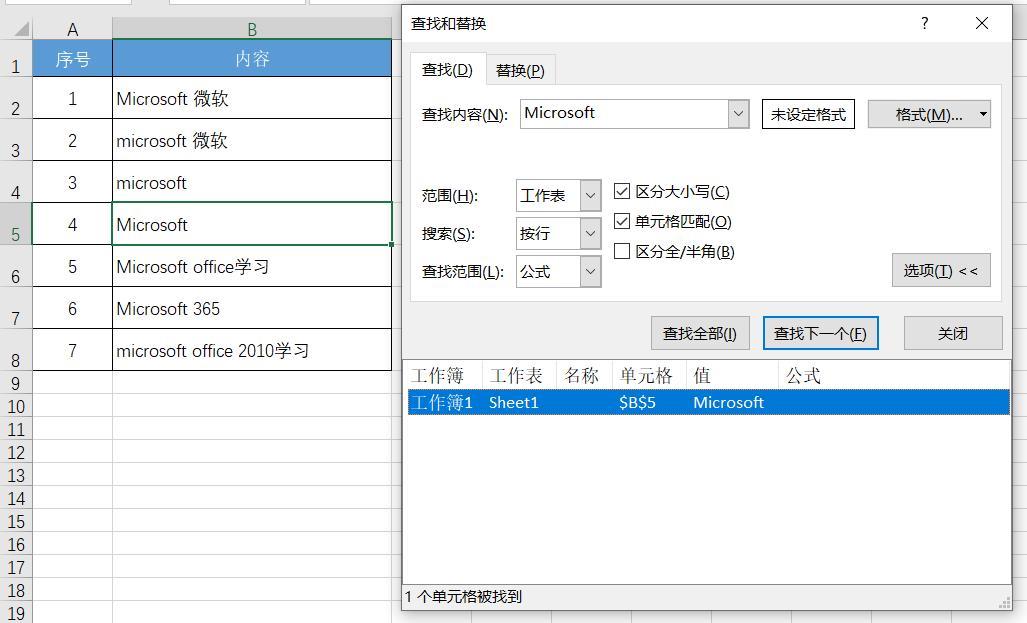The height and width of the screenshot is (623, 1027).
Task: Click the 查找下一个 button
Action: tap(820, 333)
